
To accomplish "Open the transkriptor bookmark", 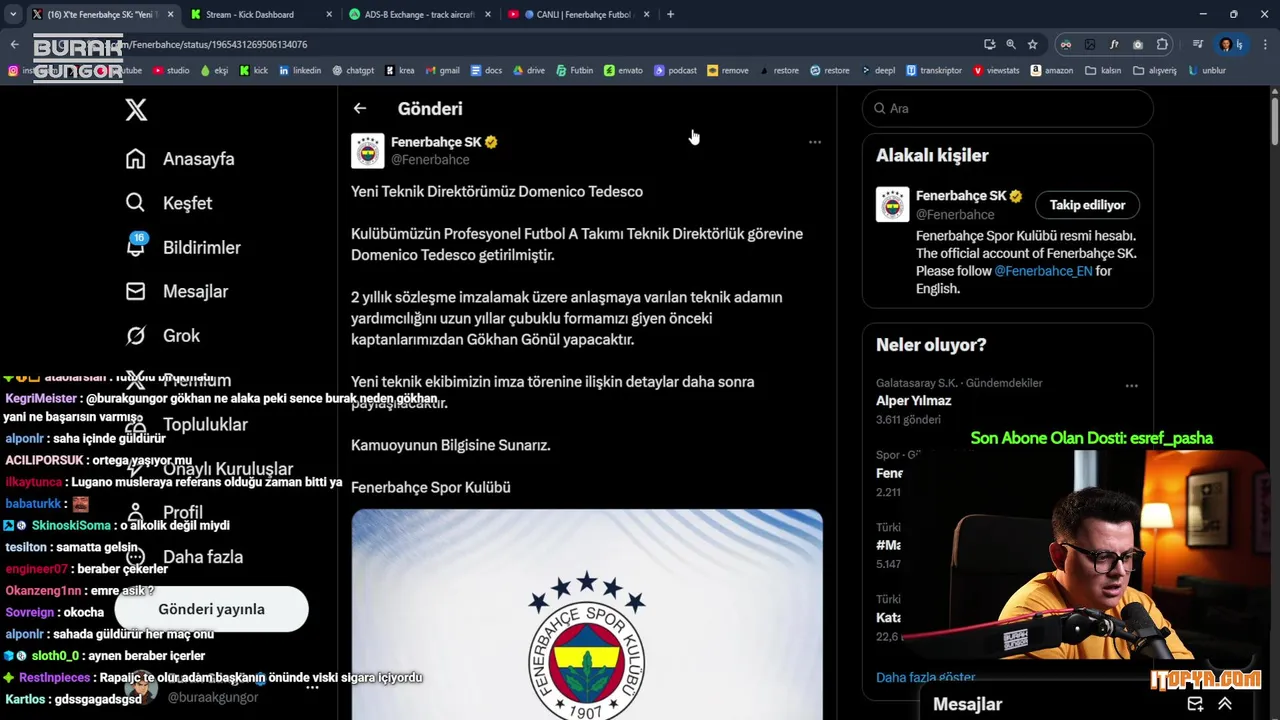I will pyautogui.click(x=933, y=71).
